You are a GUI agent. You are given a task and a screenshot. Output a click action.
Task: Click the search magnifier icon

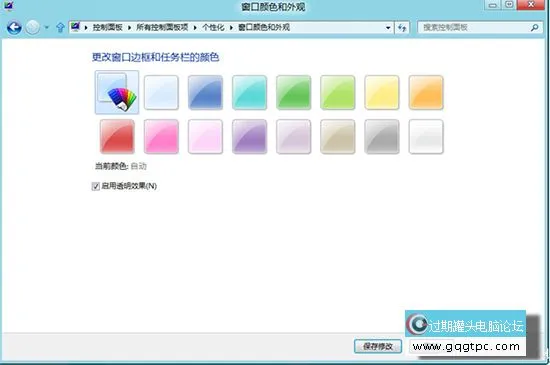(535, 27)
